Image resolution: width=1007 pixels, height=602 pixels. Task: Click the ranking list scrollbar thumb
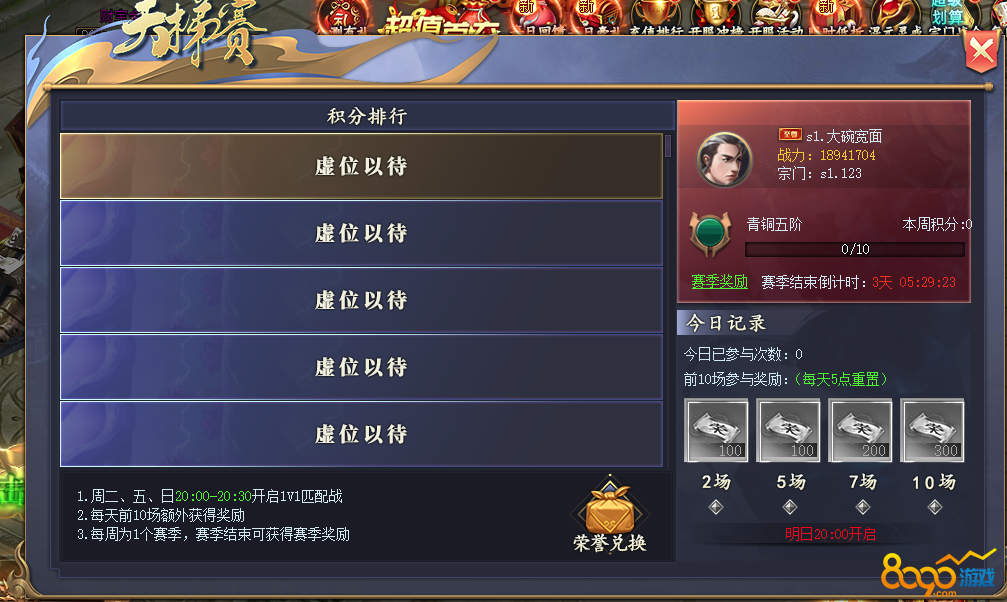pyautogui.click(x=668, y=146)
